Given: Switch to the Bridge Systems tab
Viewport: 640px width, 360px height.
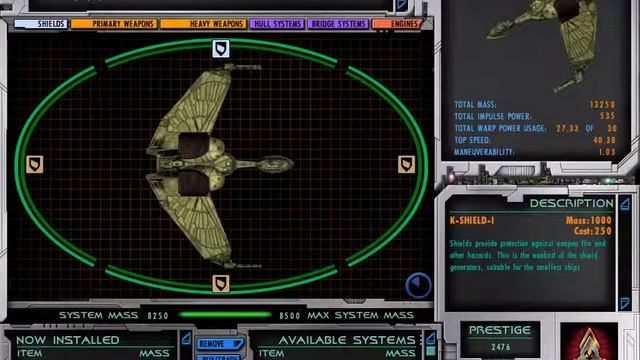Looking at the screenshot, I should coord(338,24).
